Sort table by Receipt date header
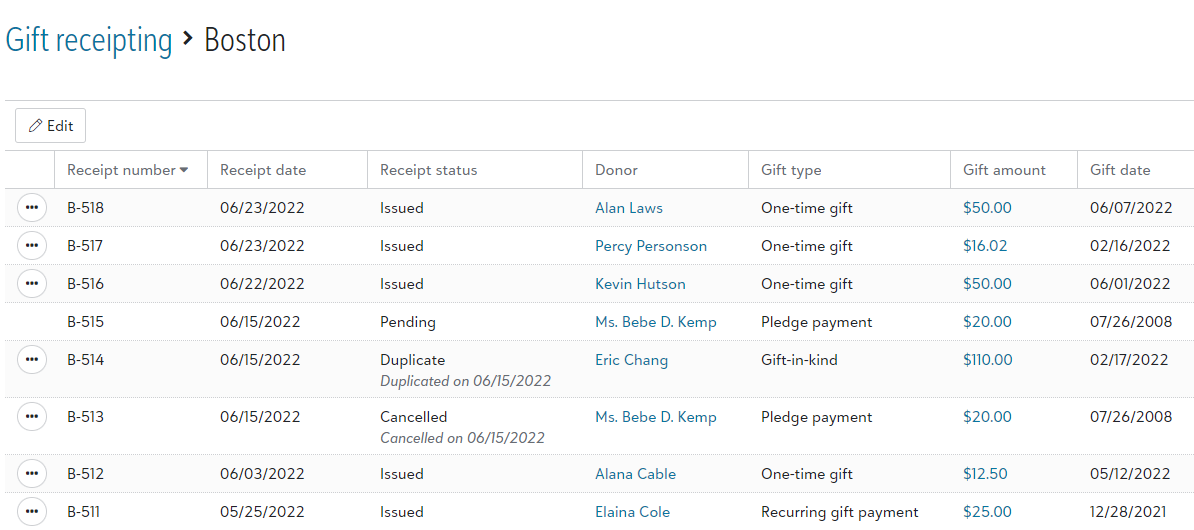1194x530 pixels. click(263, 170)
